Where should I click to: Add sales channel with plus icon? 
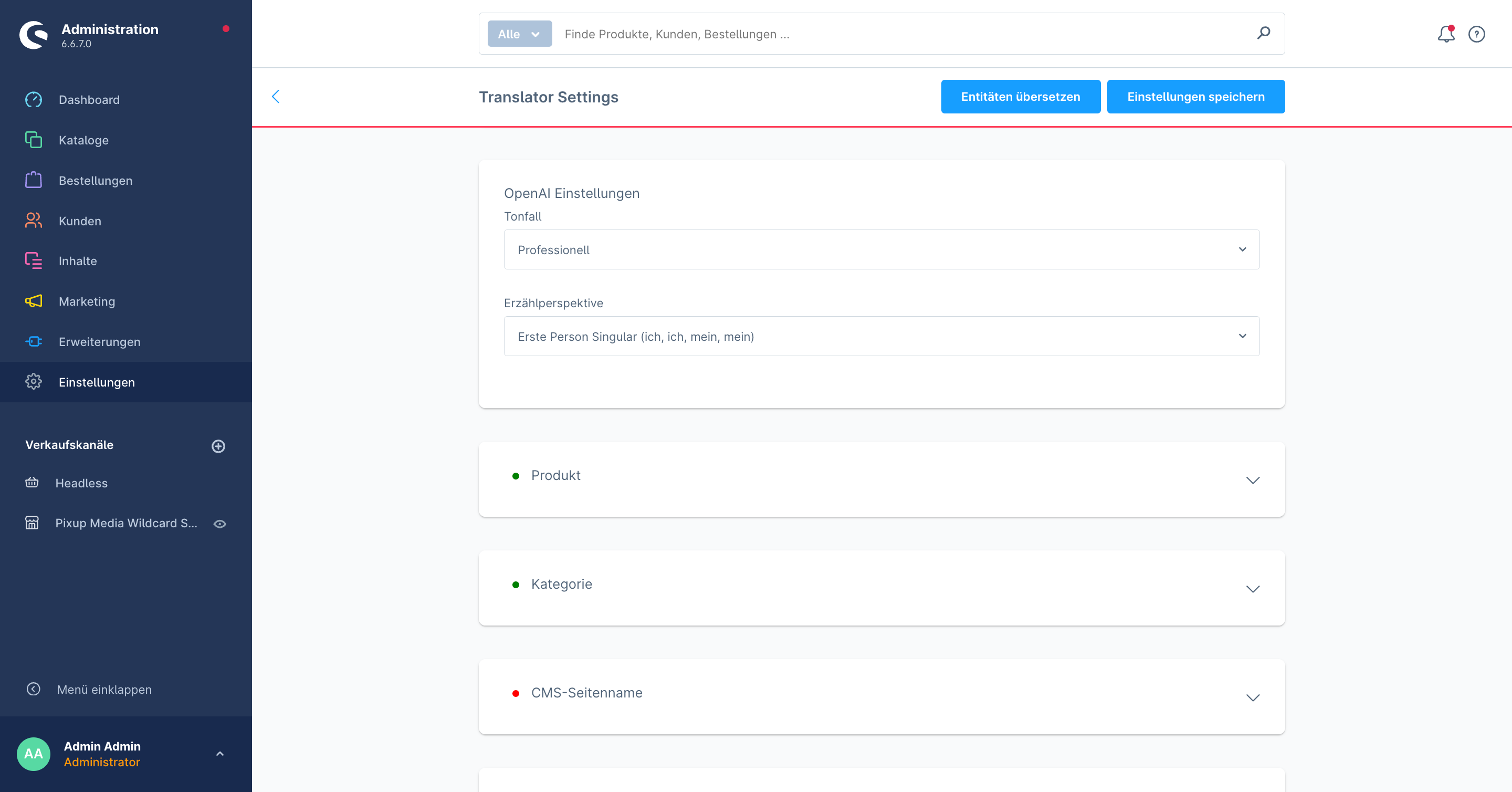[x=218, y=446]
